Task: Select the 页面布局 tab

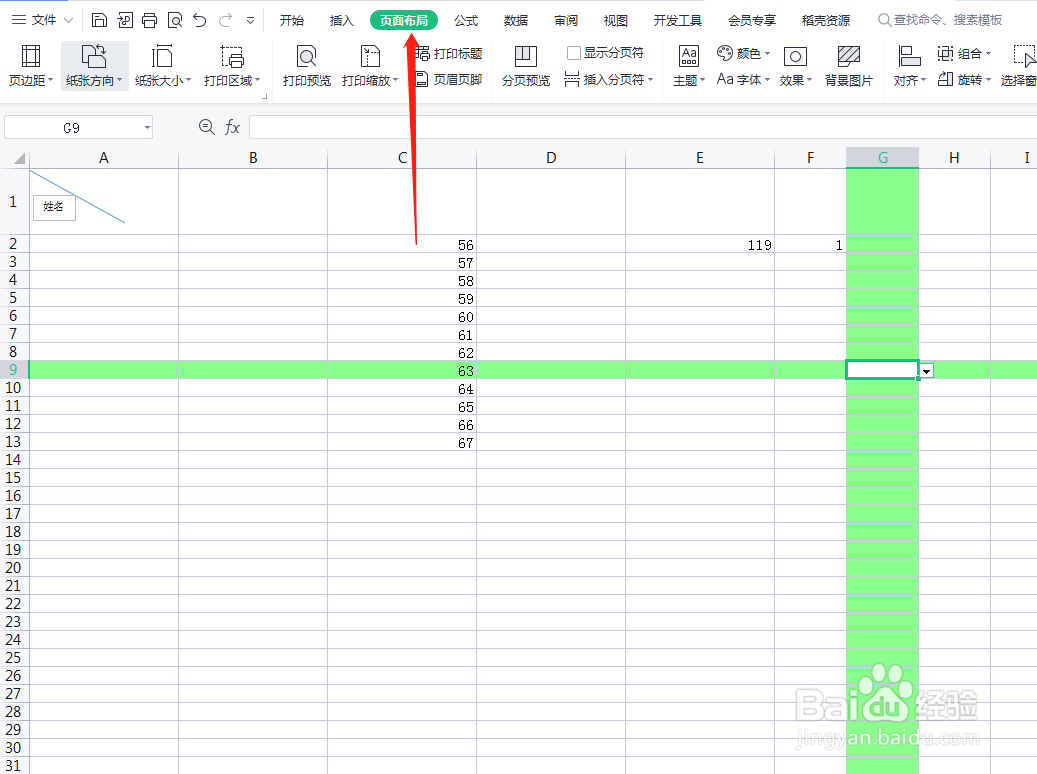Action: tap(403, 21)
